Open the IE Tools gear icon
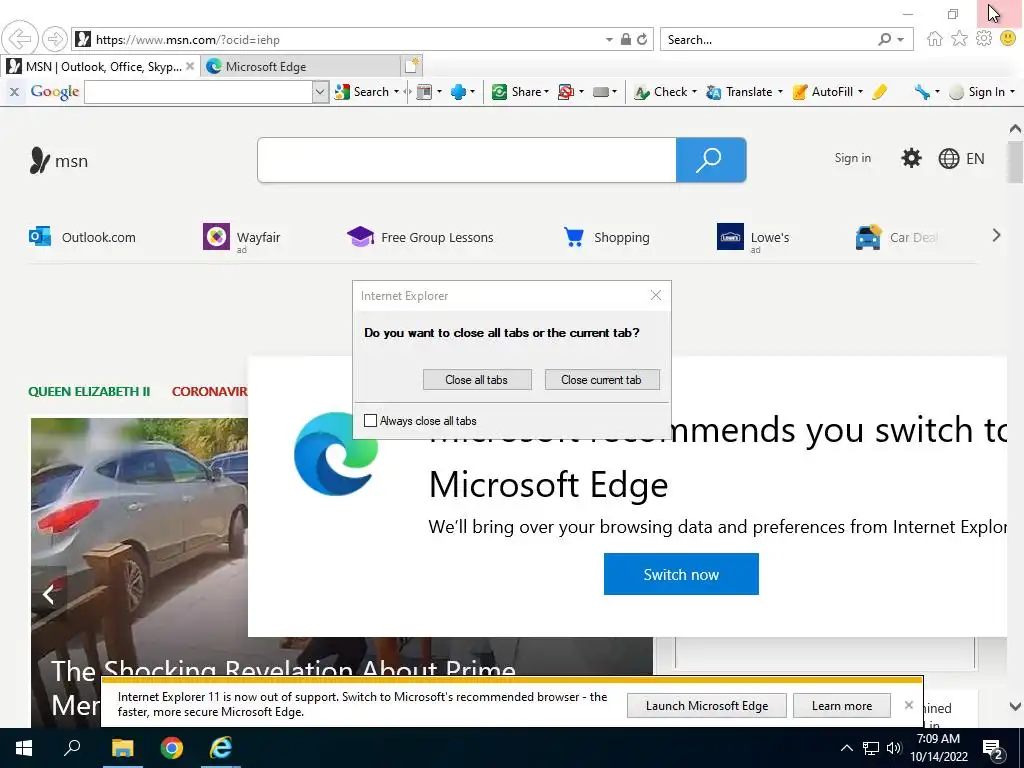Screen dimensions: 1024x768 coord(984,39)
